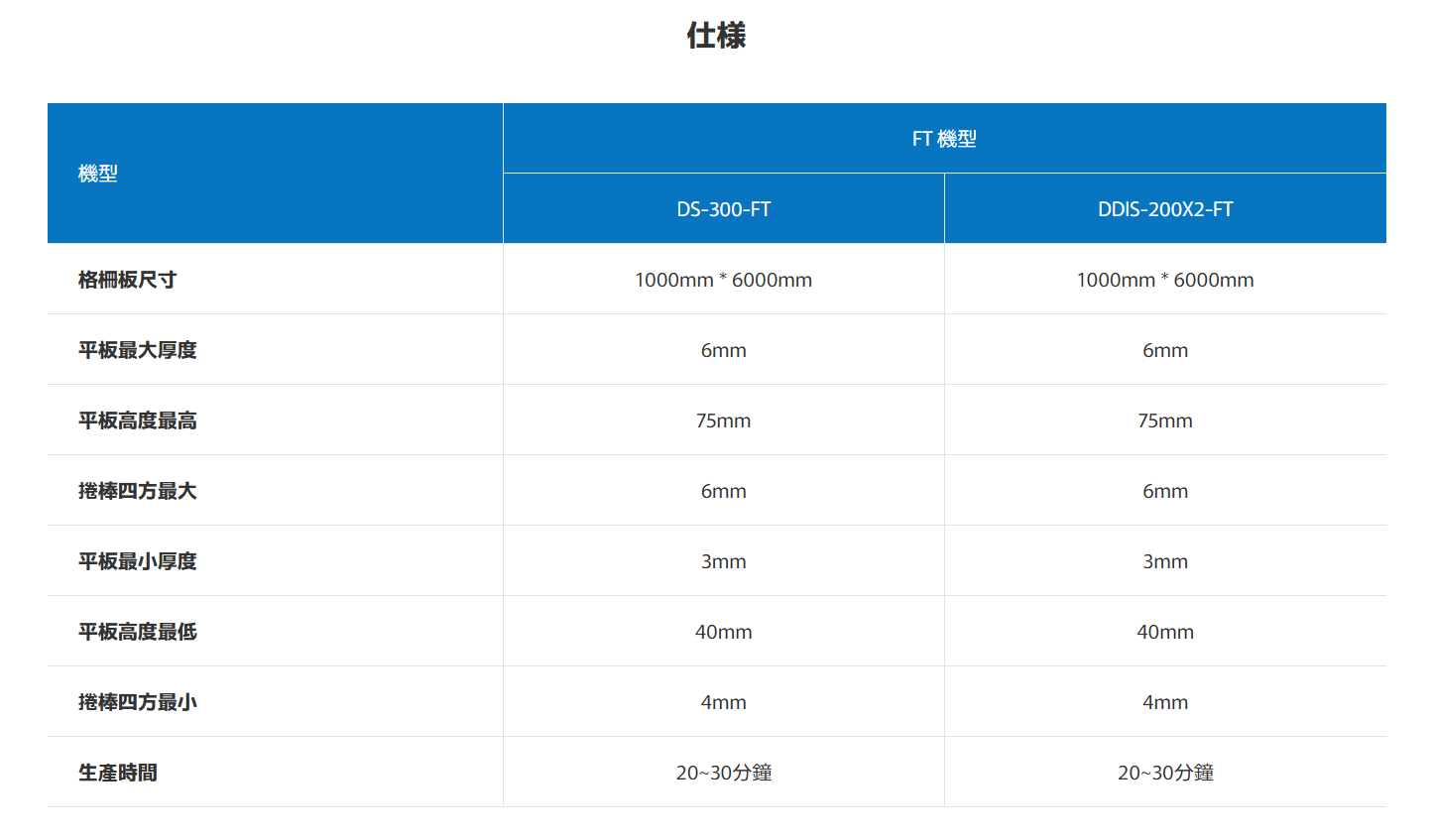Viewport: 1433px width, 840px height.
Task: Select the 平板高度最低 row label
Action: (138, 632)
